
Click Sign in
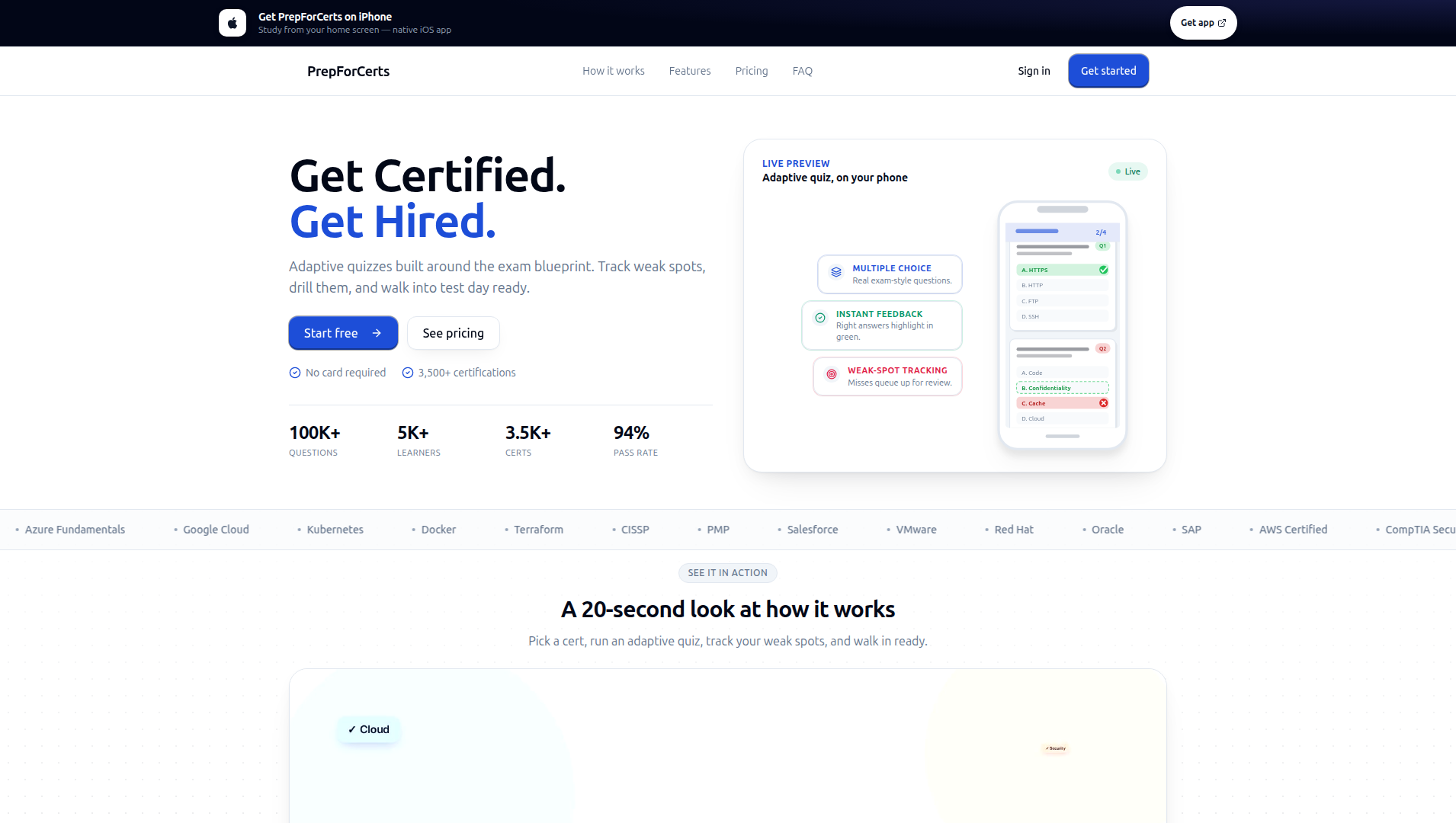tap(1034, 71)
